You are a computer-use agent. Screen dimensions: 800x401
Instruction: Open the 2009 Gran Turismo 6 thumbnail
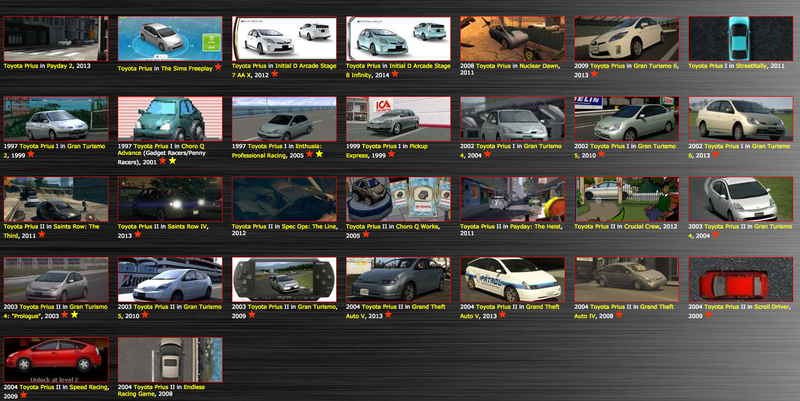pyautogui.click(x=627, y=39)
